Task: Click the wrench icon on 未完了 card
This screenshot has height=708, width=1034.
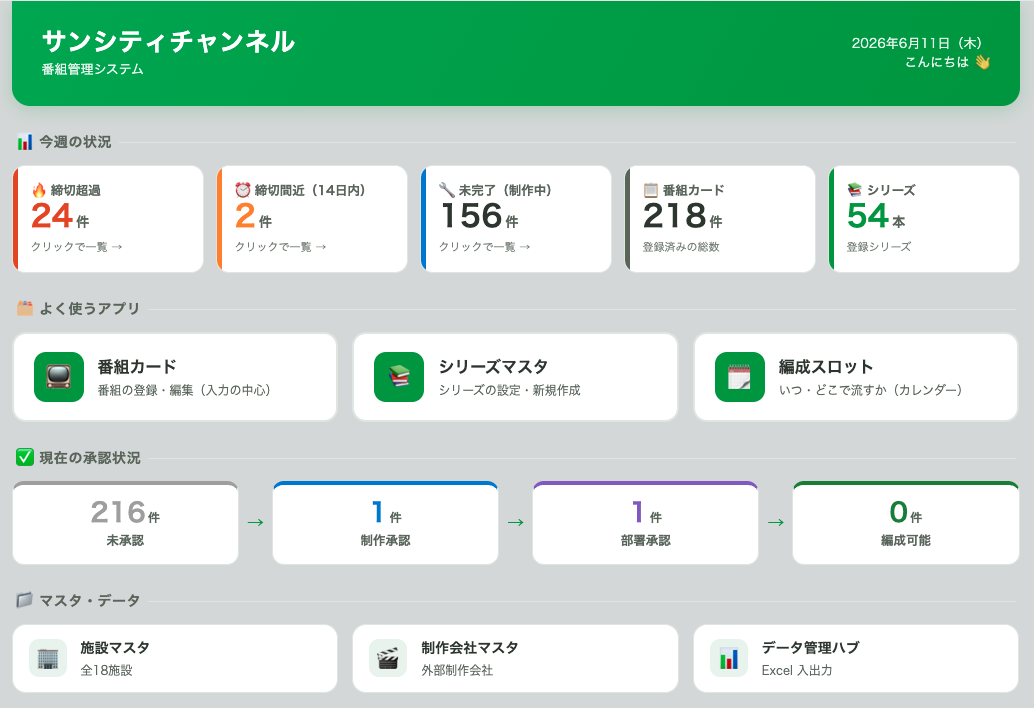Action: coord(446,190)
